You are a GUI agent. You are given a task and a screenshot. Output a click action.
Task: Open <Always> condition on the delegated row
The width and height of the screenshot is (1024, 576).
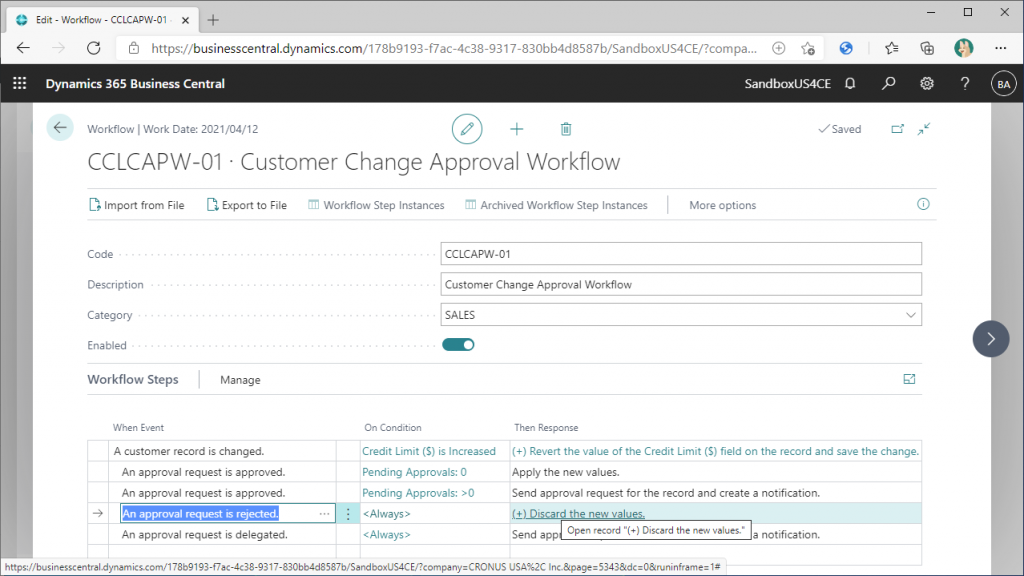387,535
